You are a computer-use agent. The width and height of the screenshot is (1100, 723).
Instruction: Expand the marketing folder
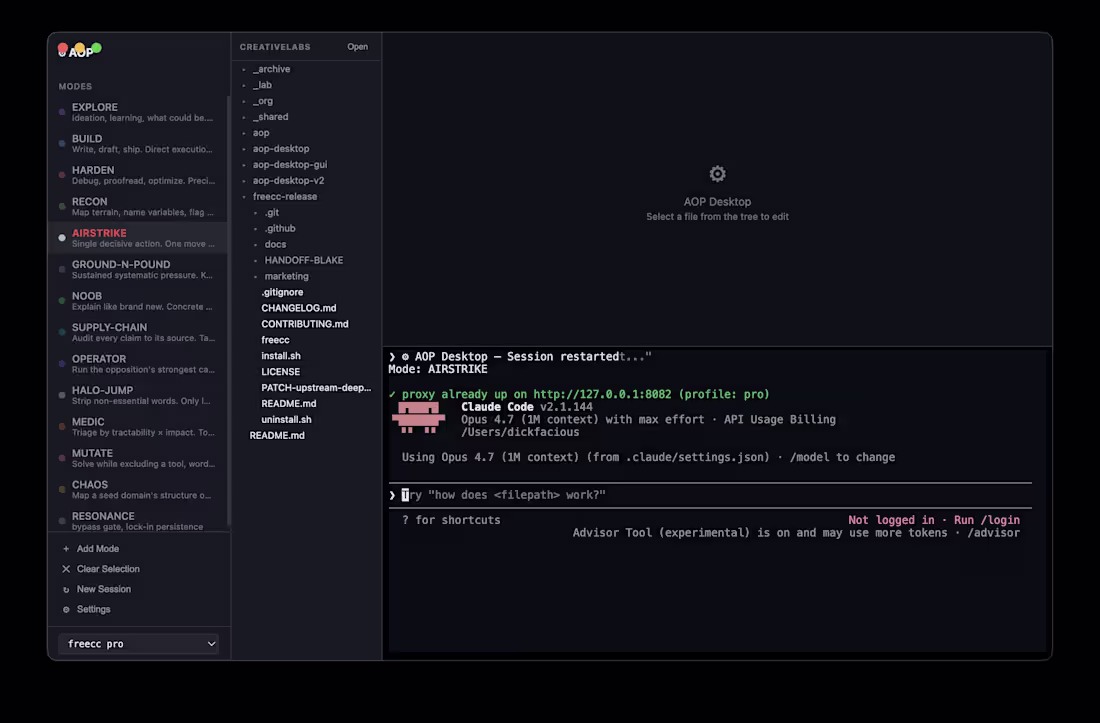307,276
